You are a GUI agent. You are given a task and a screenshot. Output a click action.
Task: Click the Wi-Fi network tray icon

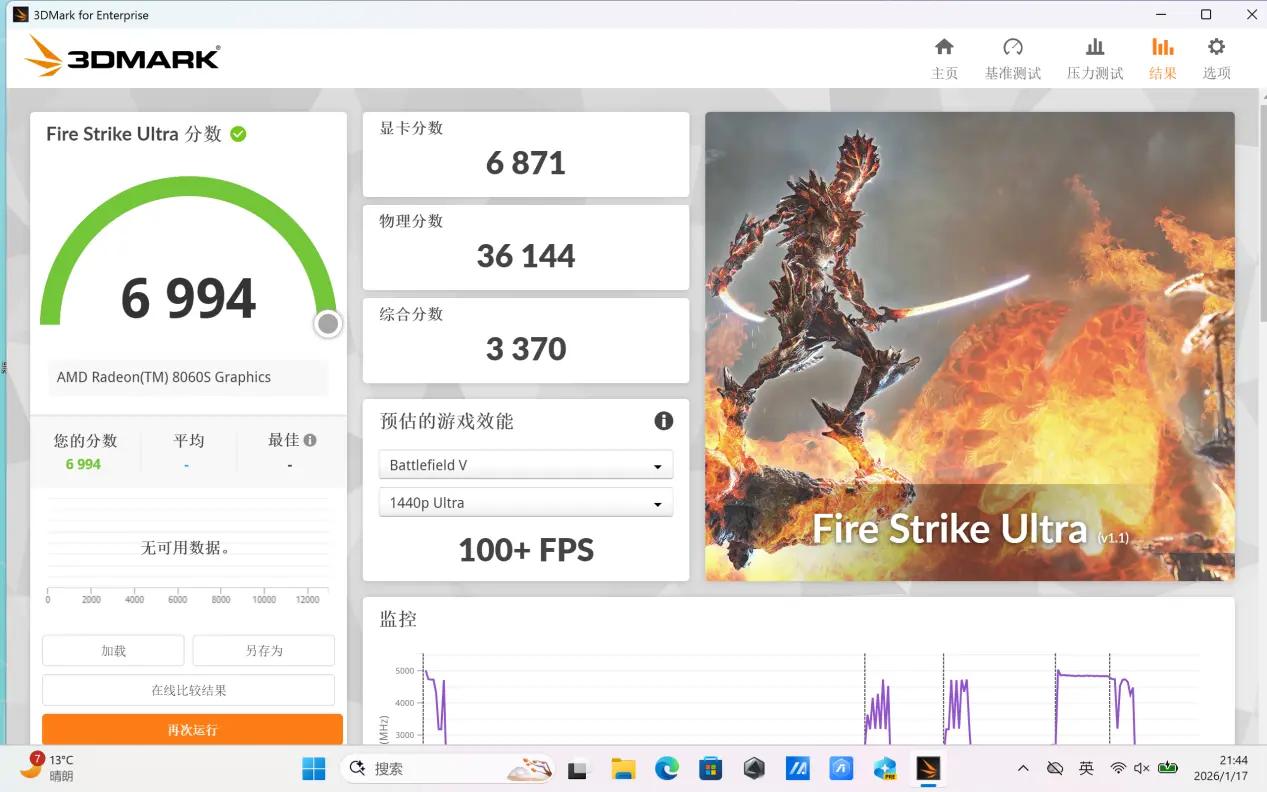[1118, 768]
